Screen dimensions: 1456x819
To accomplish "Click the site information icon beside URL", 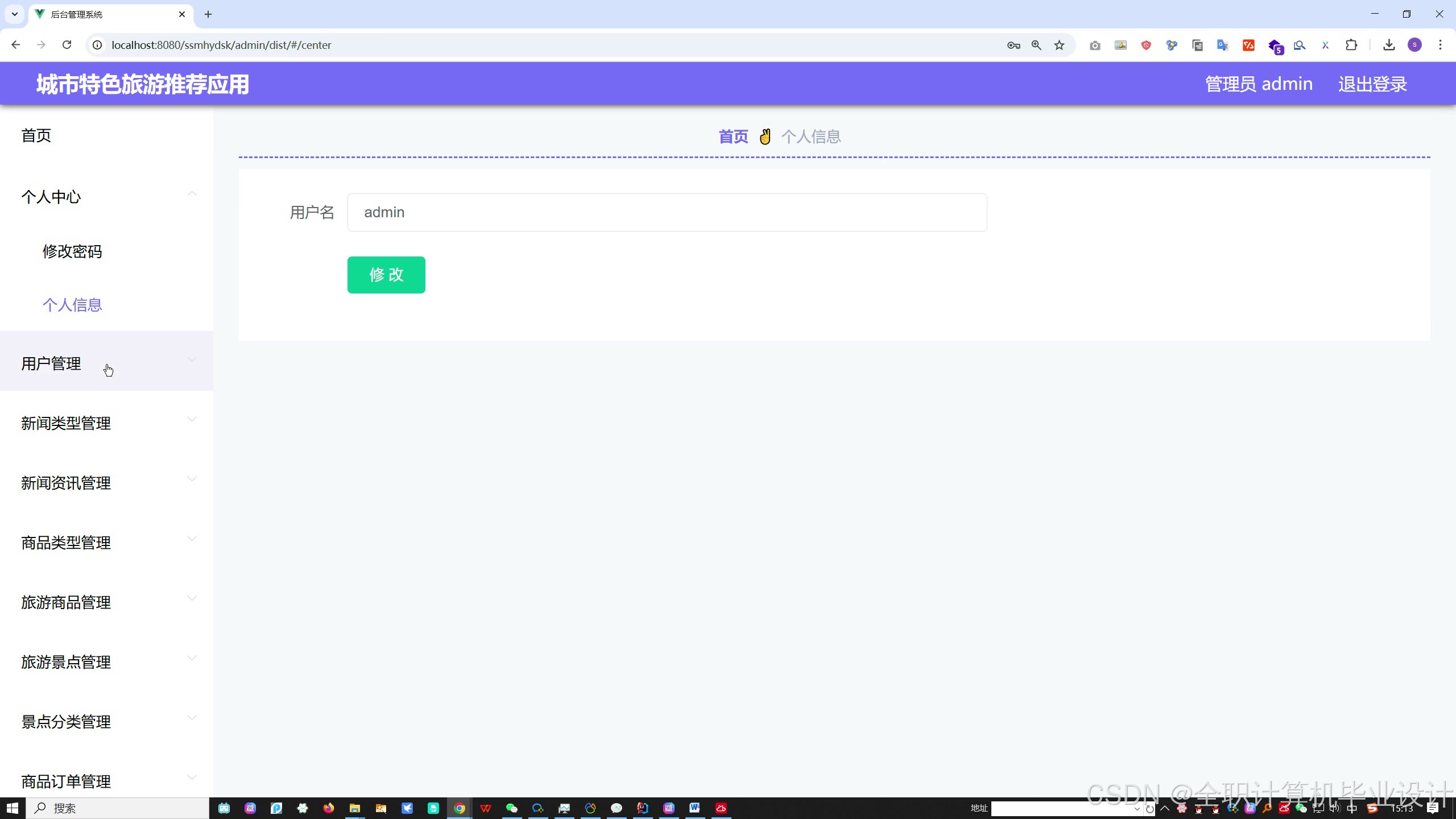I will [97, 45].
